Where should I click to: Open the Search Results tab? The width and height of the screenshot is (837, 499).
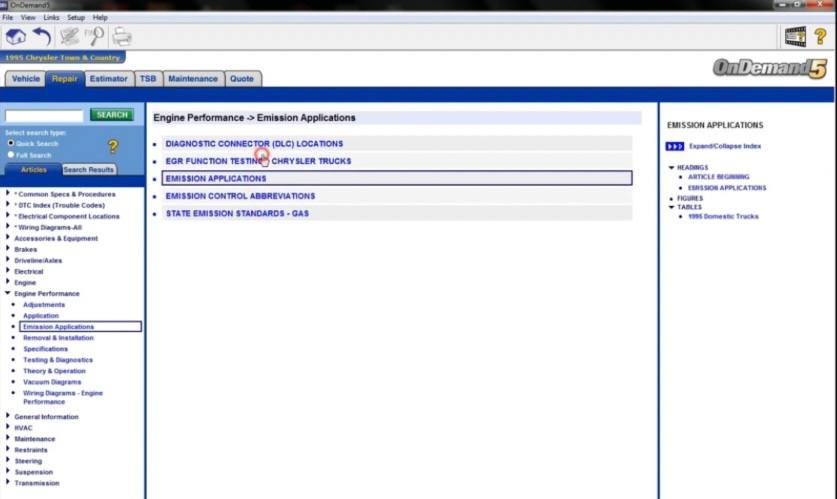(89, 170)
